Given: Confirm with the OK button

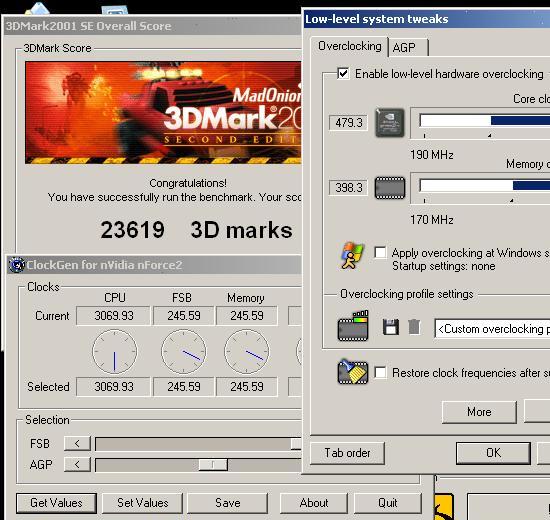Looking at the screenshot, I should (x=493, y=453).
